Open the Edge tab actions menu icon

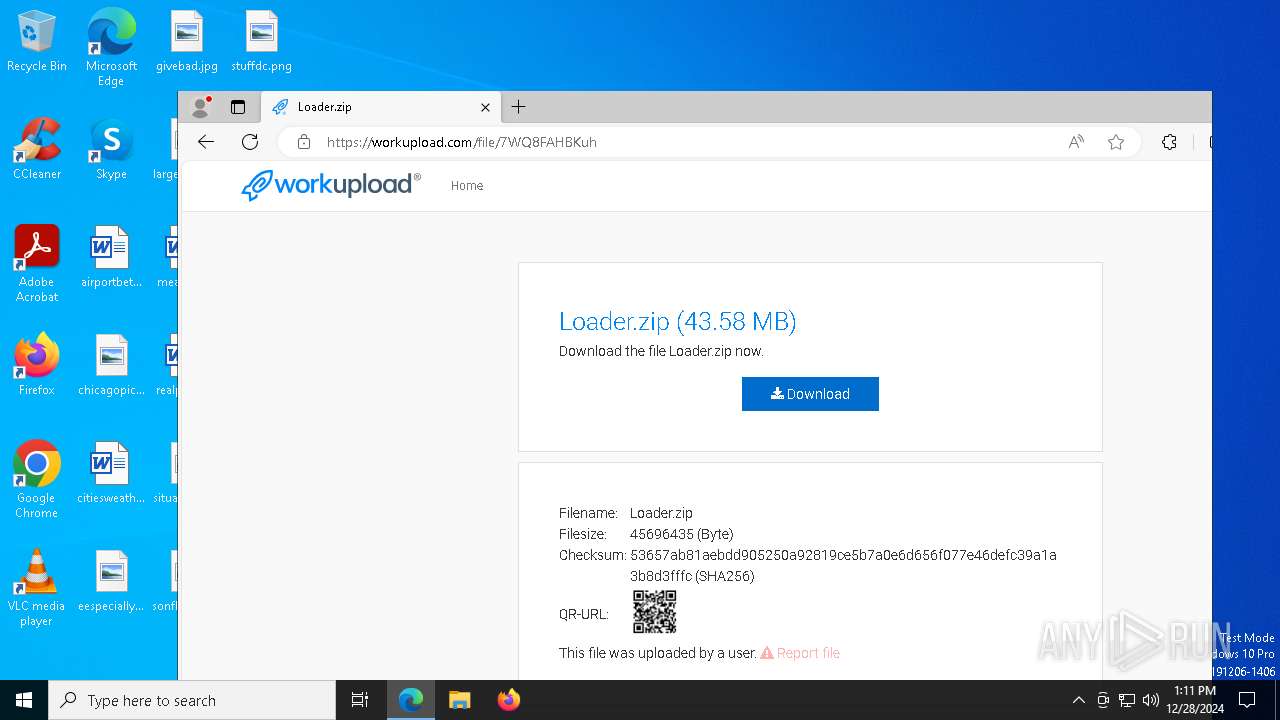pyautogui.click(x=238, y=106)
